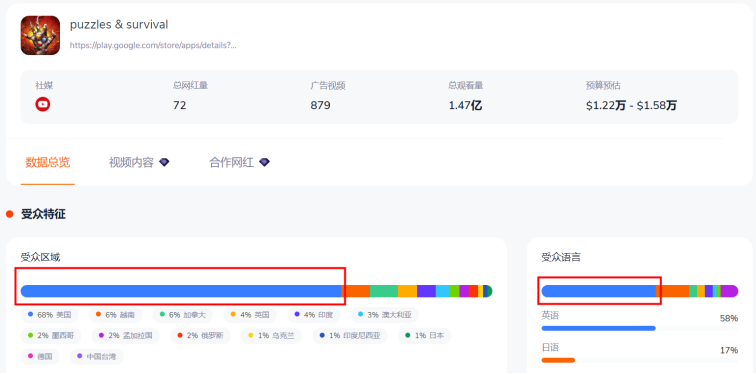
Task: Select the 1% 印度尼西亚 legend chip
Action: 350,335
